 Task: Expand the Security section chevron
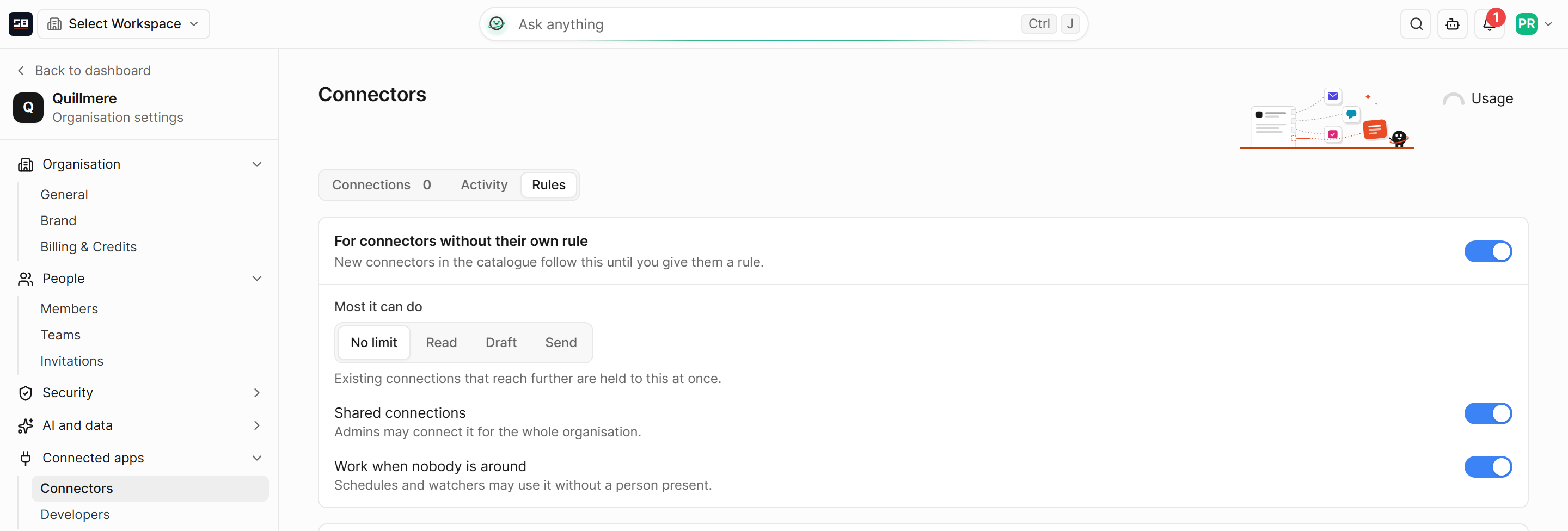[257, 393]
